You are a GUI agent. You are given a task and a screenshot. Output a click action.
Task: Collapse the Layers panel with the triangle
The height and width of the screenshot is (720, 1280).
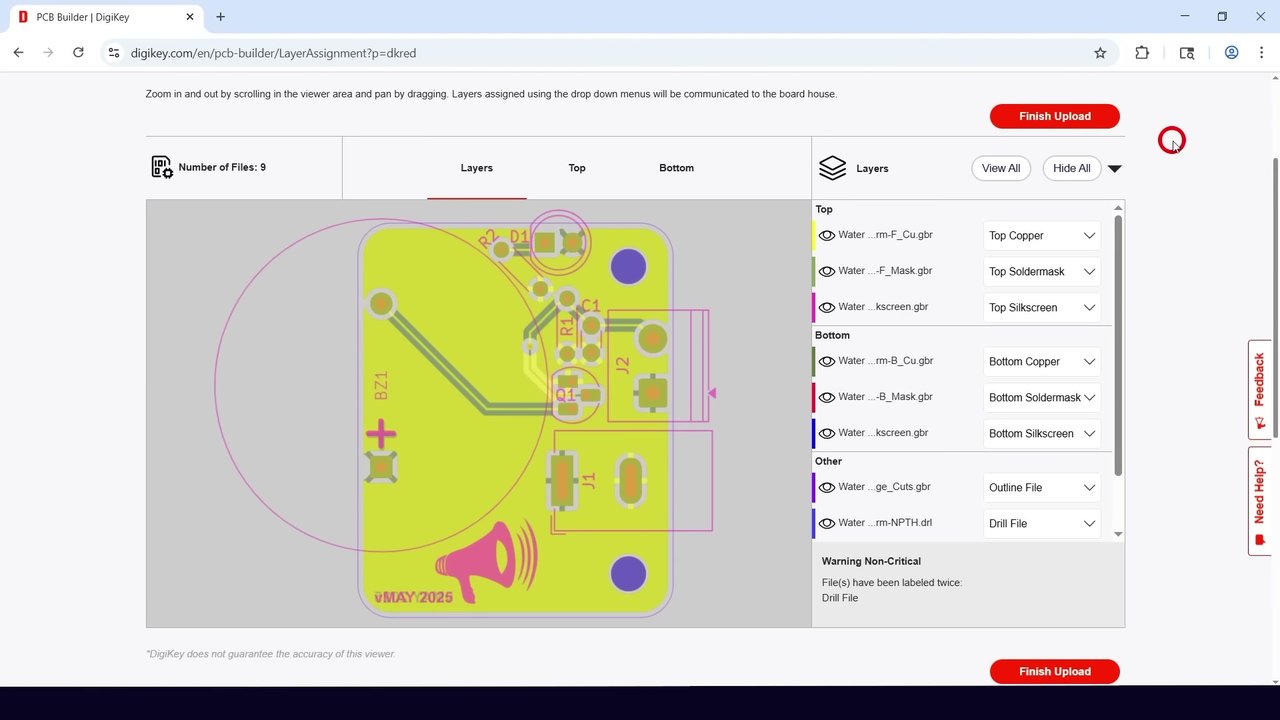point(1115,169)
